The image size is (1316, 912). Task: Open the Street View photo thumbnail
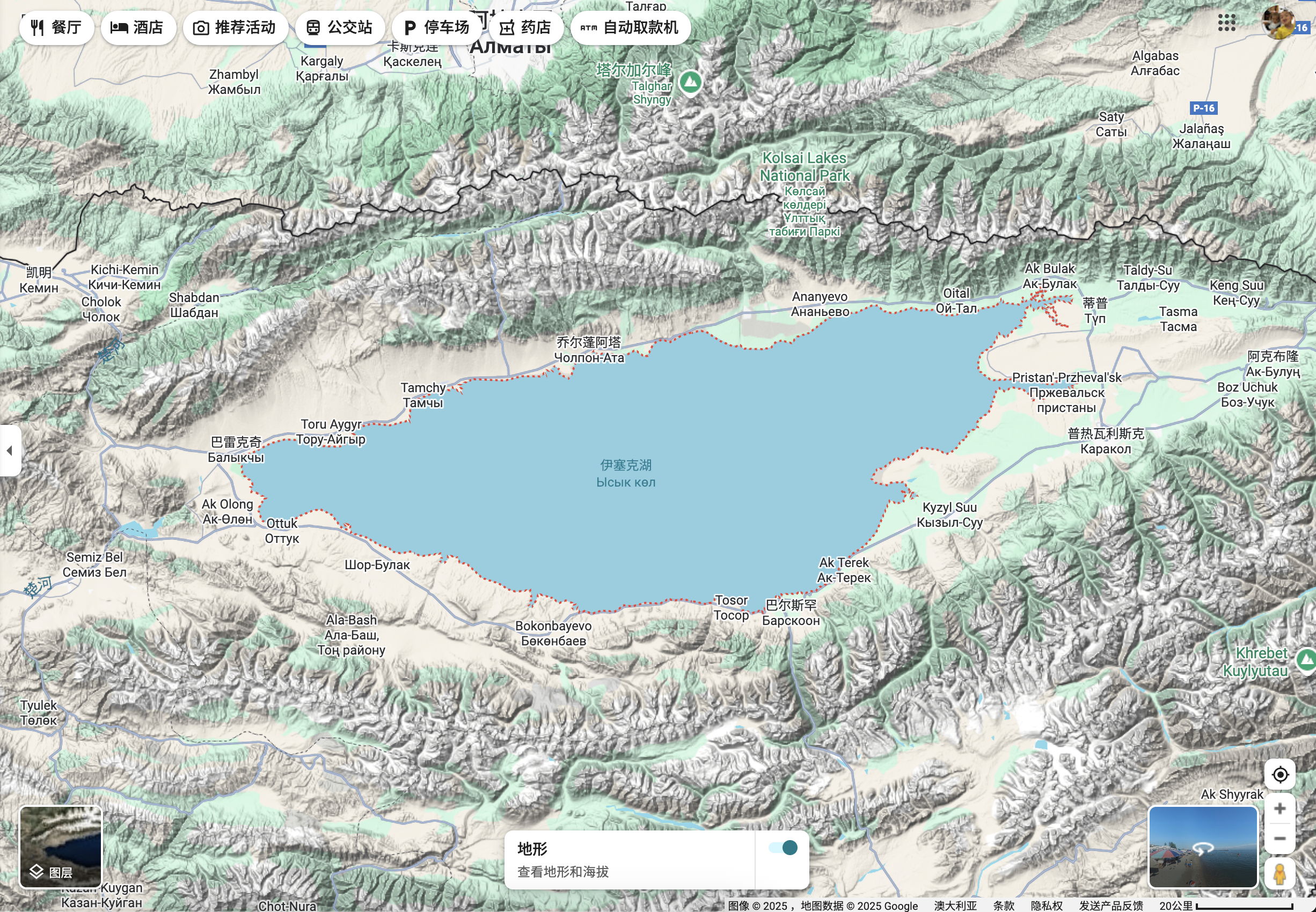coord(1203,847)
